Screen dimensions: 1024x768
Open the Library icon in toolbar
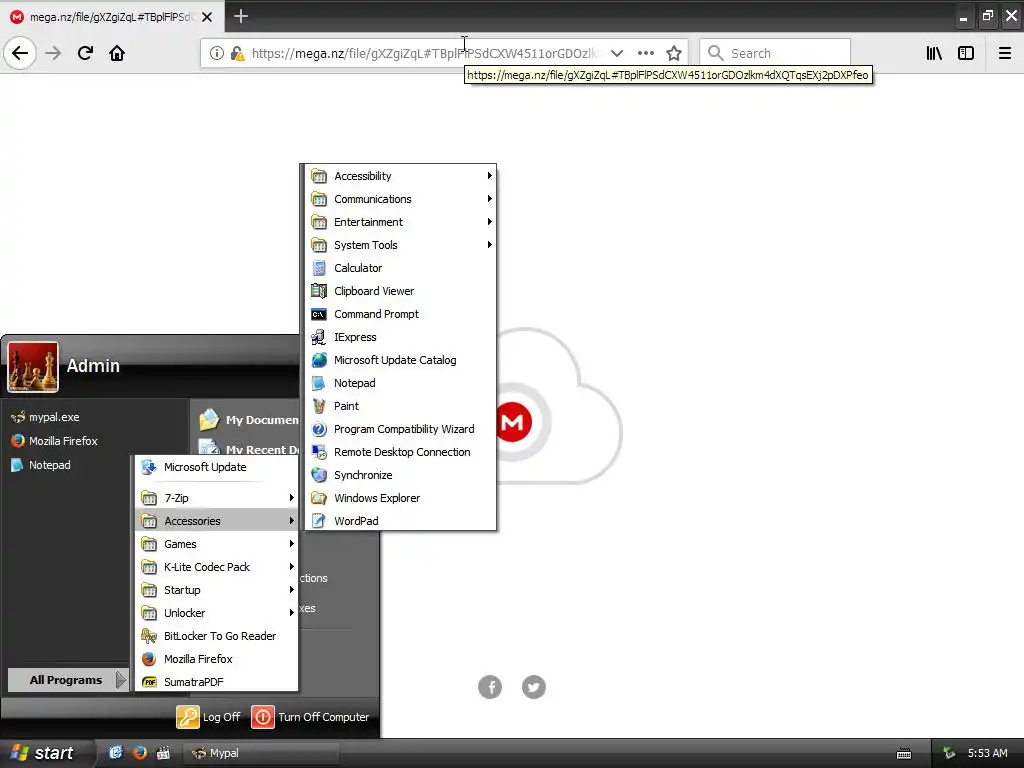tap(934, 53)
